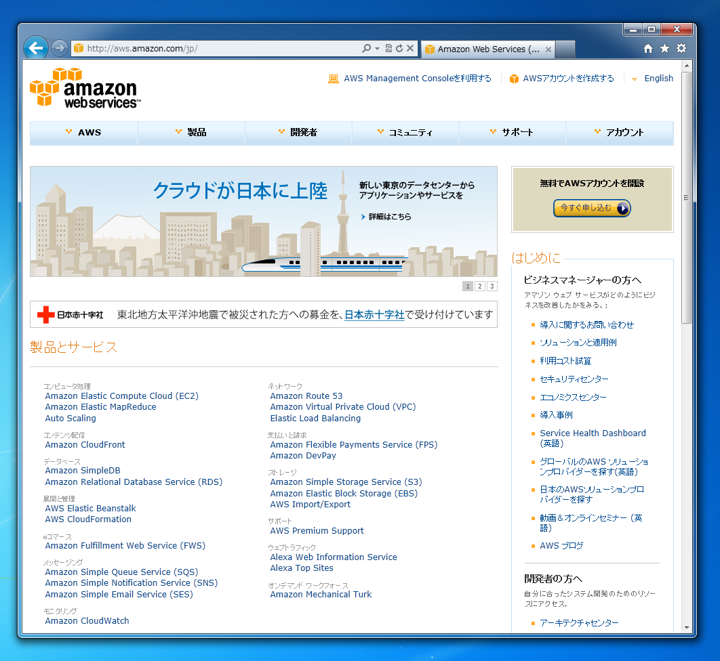Open Amazon Simple Notification Service (SNS)

[131, 583]
